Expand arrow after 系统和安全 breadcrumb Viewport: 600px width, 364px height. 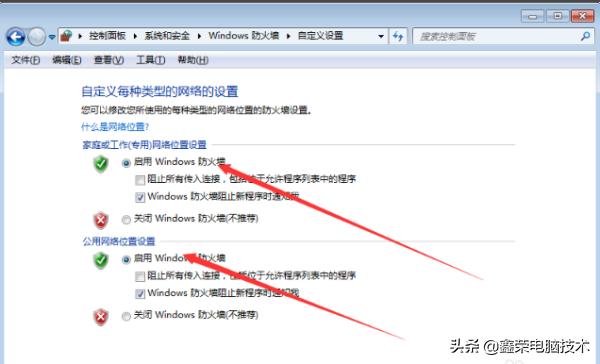[199, 36]
